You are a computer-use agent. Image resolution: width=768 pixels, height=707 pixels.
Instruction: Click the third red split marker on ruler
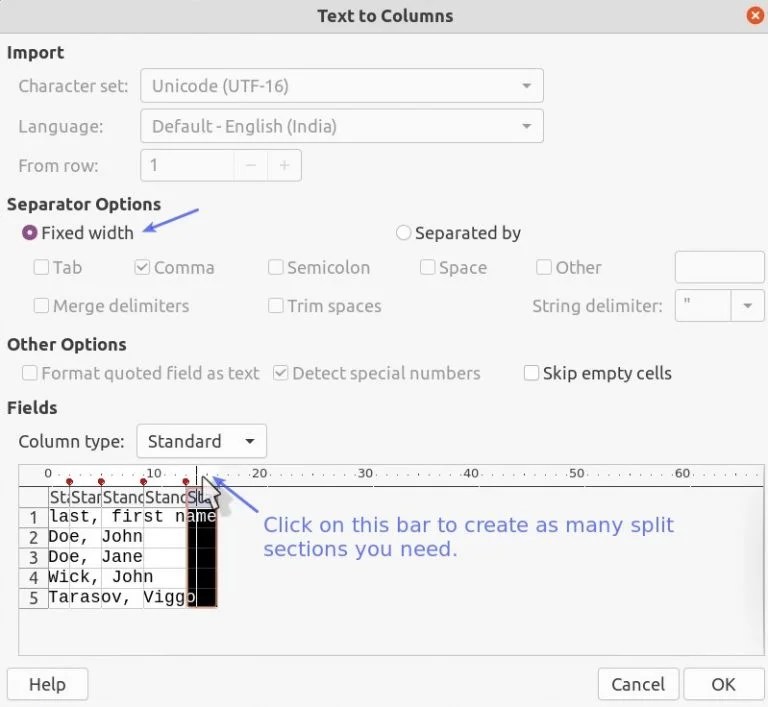(x=143, y=482)
